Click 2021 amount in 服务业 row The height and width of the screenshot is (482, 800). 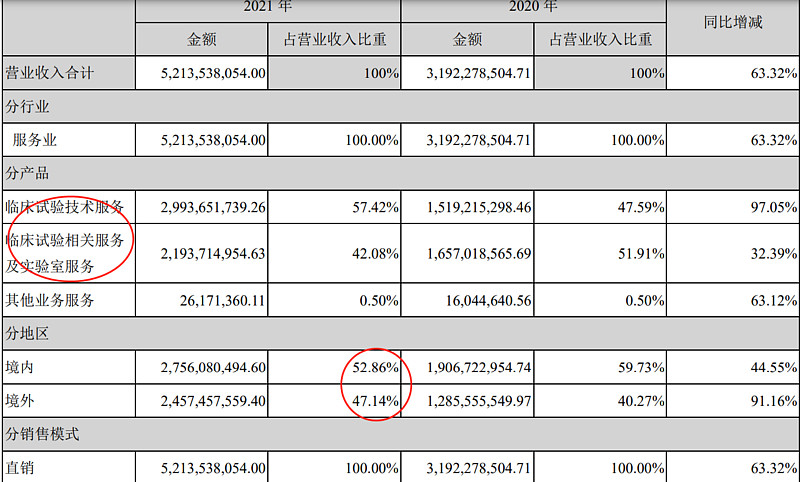213,140
